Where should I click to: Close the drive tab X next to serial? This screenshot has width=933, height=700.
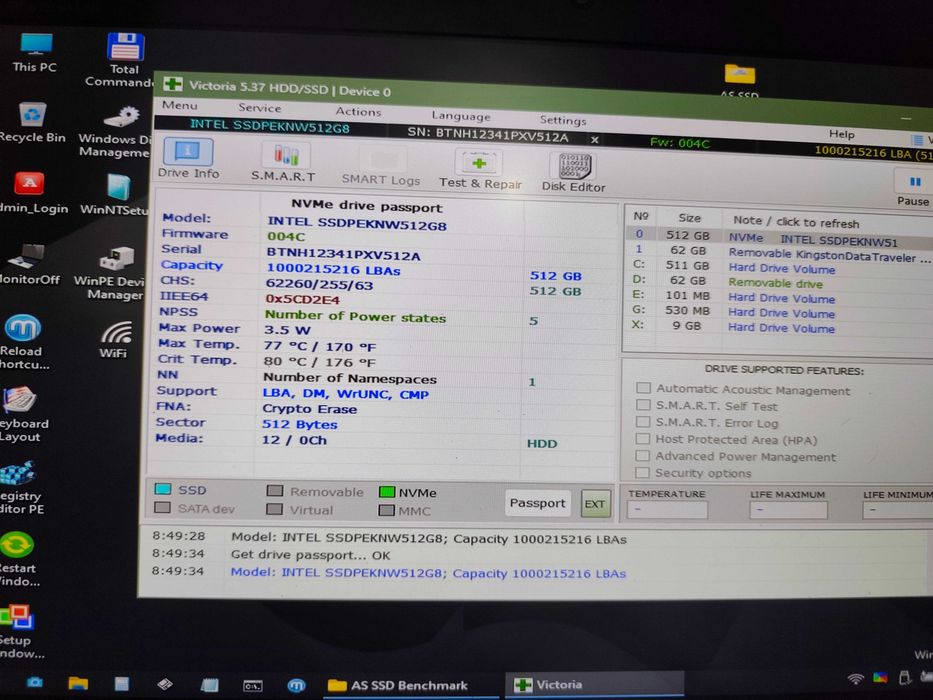tap(594, 140)
